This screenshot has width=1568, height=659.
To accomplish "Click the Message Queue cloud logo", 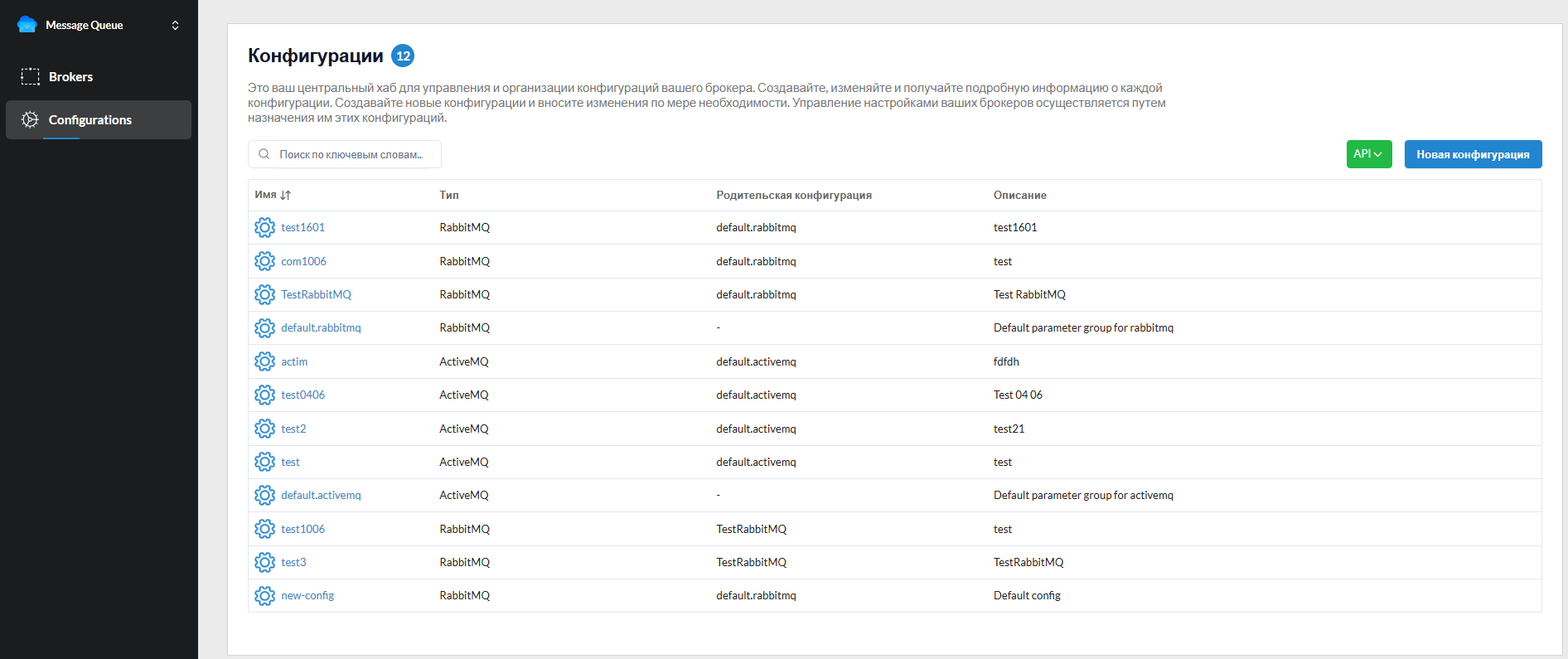I will 27,25.
